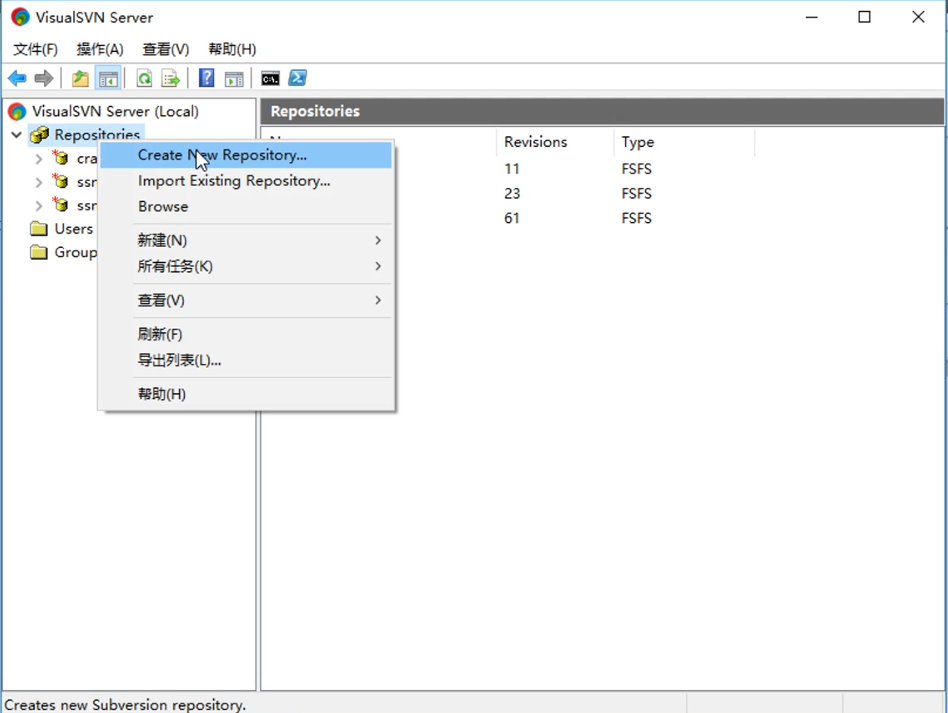This screenshot has width=948, height=713.
Task: Select the Repositories tree item label
Action: pyautogui.click(x=97, y=134)
